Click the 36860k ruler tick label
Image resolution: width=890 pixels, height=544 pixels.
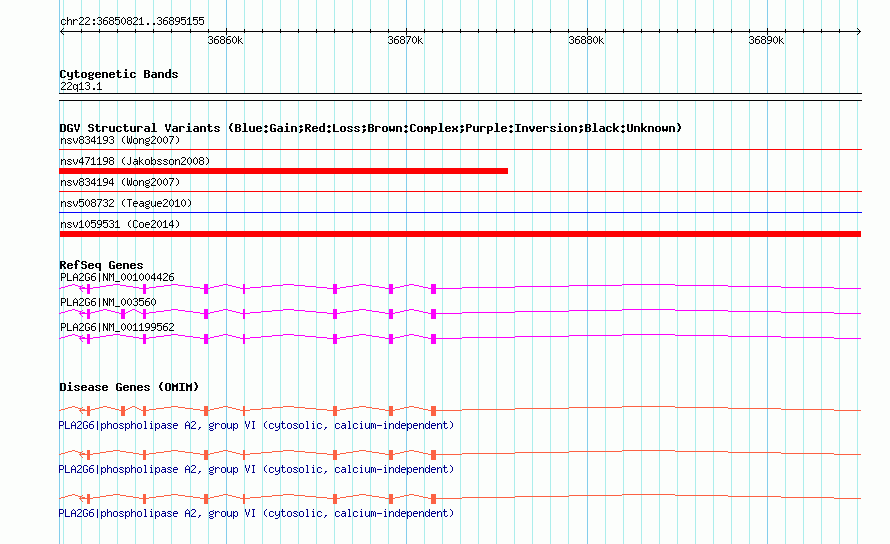(x=225, y=40)
